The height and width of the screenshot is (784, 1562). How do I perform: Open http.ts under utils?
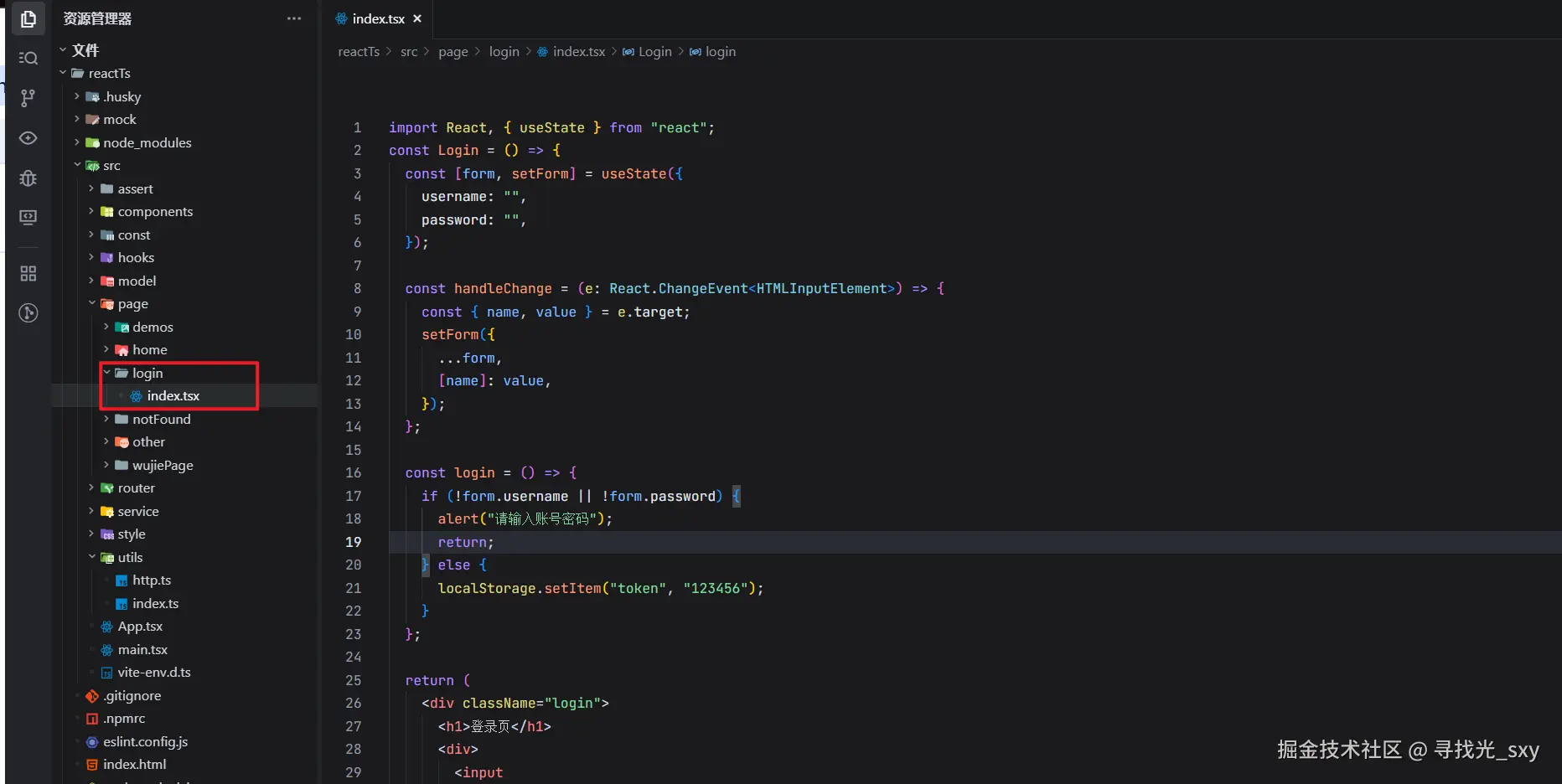151,580
